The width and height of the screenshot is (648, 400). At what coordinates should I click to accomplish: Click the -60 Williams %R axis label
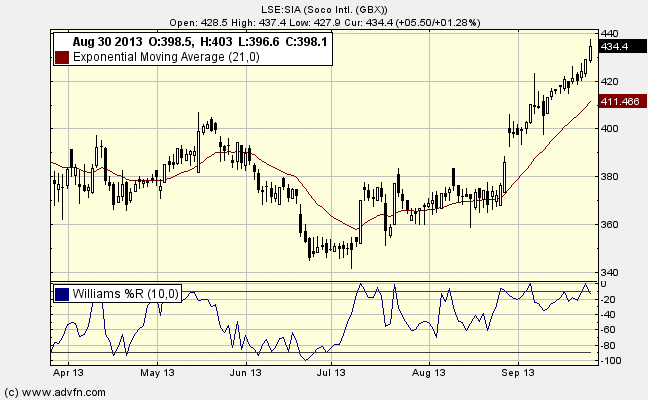coord(610,330)
